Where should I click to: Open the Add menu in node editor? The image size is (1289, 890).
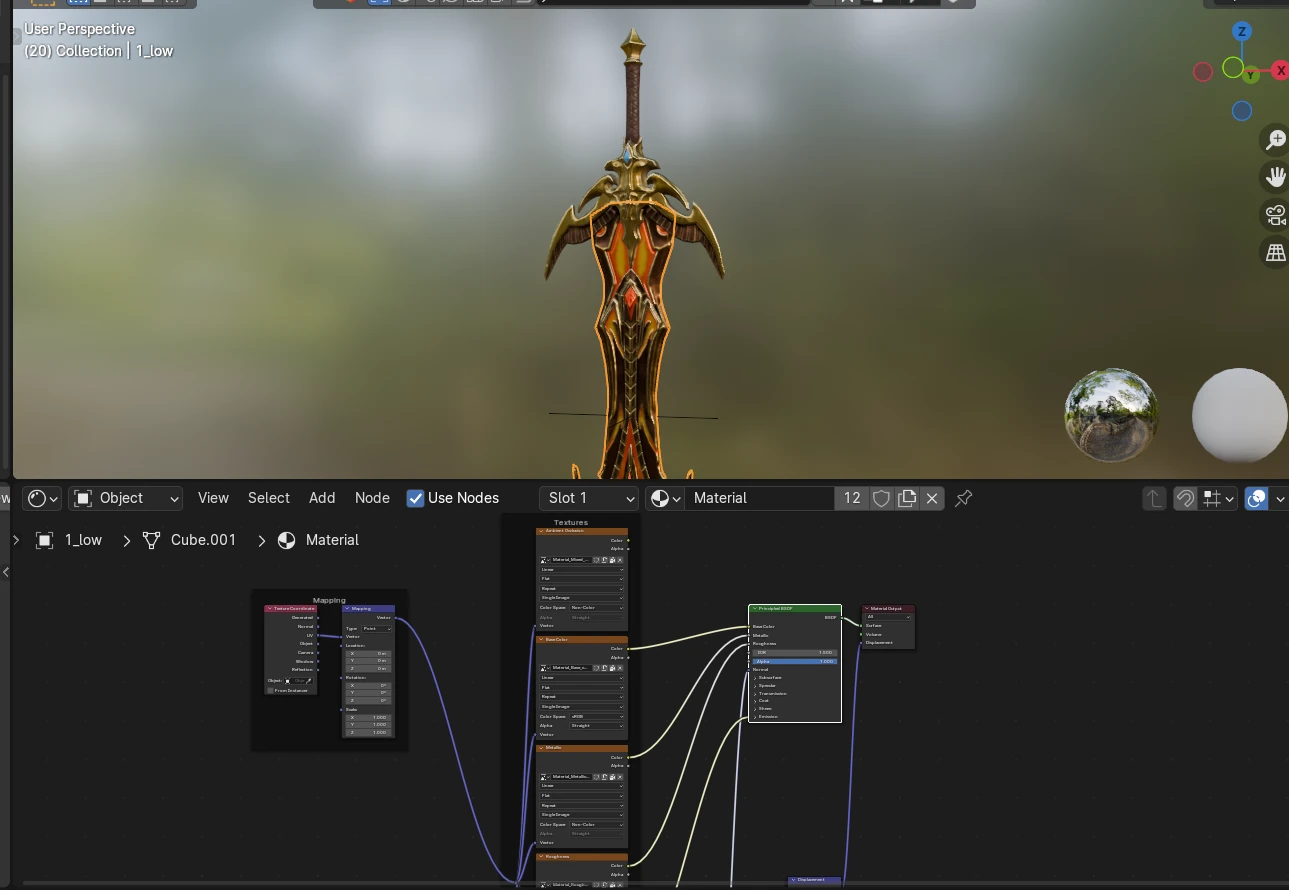click(x=322, y=498)
